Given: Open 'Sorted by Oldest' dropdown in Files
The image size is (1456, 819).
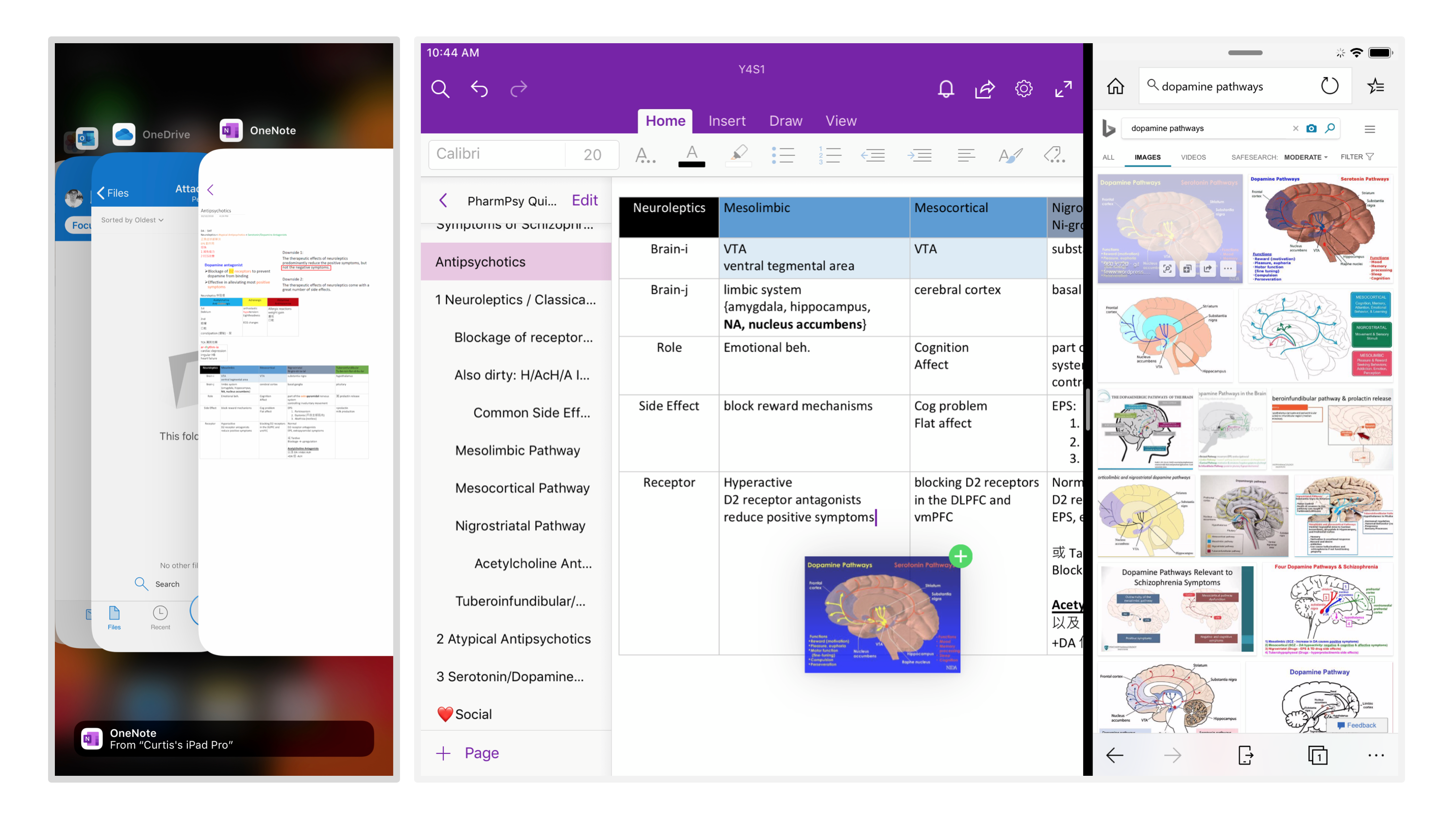Looking at the screenshot, I should tap(132, 220).
